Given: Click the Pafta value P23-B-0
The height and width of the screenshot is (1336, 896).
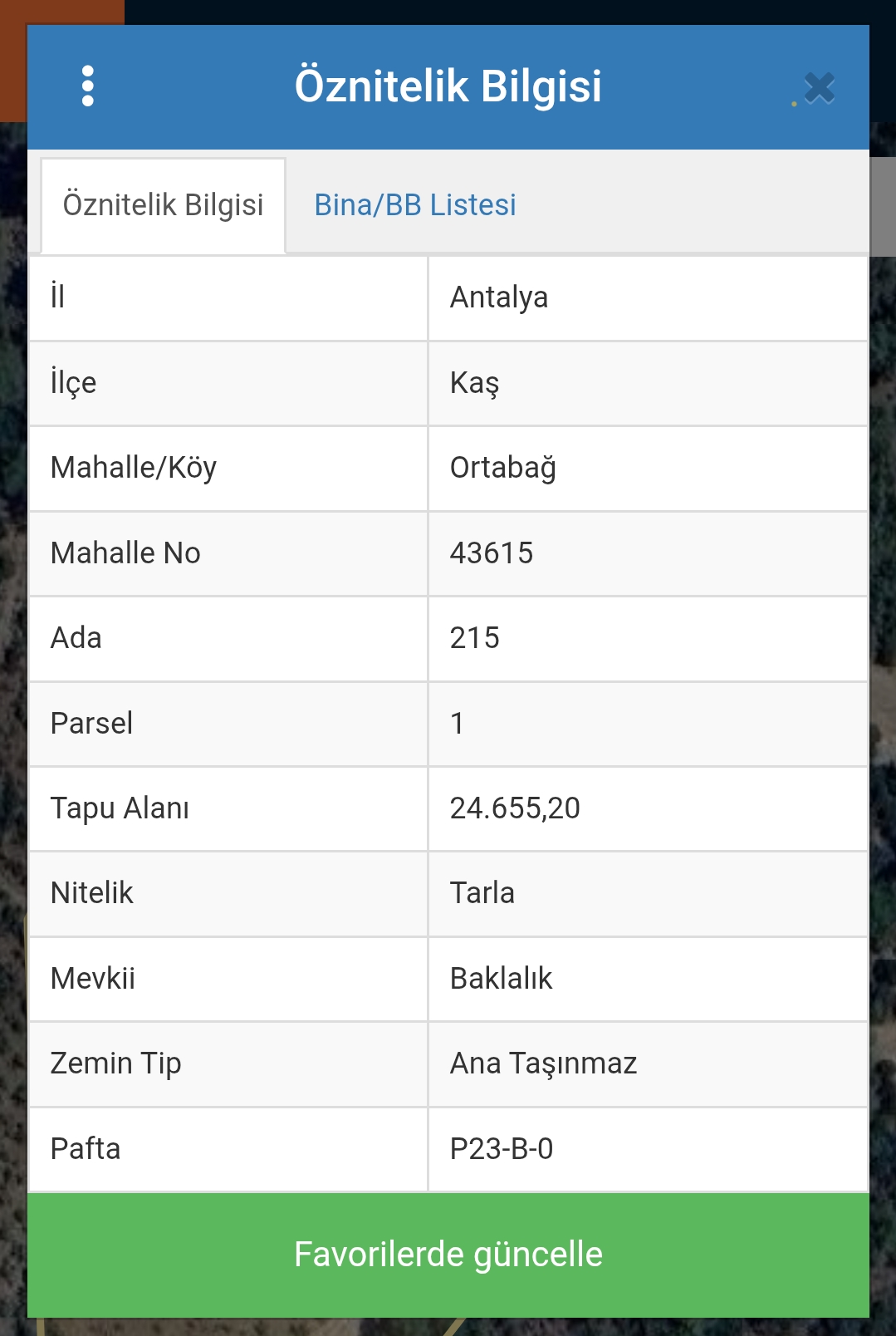Looking at the screenshot, I should pyautogui.click(x=502, y=1149).
